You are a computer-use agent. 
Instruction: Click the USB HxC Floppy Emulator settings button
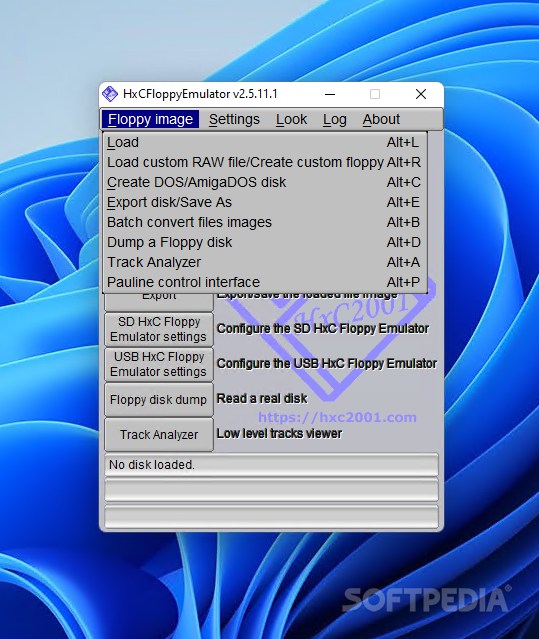coord(159,364)
